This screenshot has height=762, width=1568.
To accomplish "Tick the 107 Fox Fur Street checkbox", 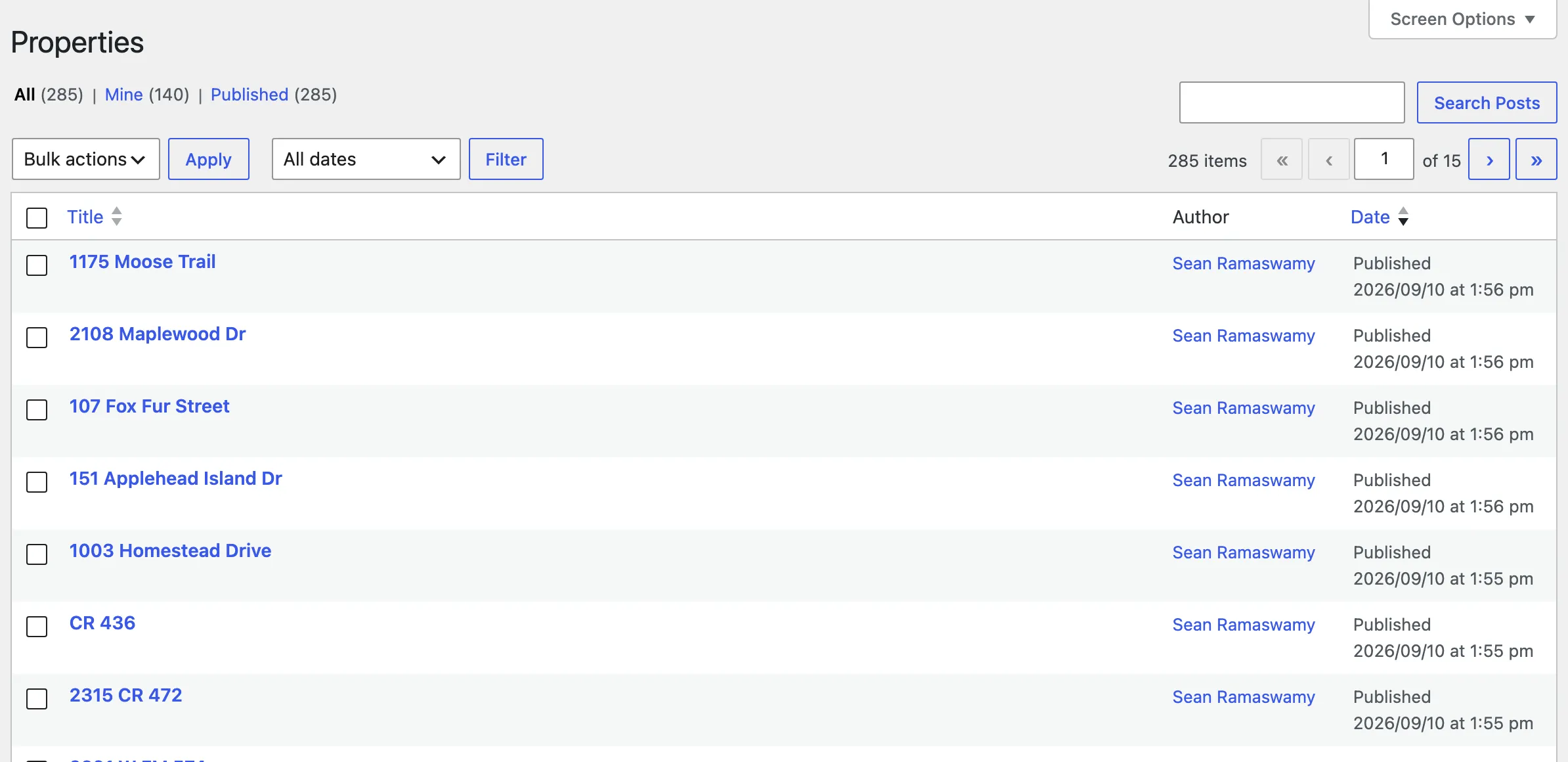I will point(37,409).
